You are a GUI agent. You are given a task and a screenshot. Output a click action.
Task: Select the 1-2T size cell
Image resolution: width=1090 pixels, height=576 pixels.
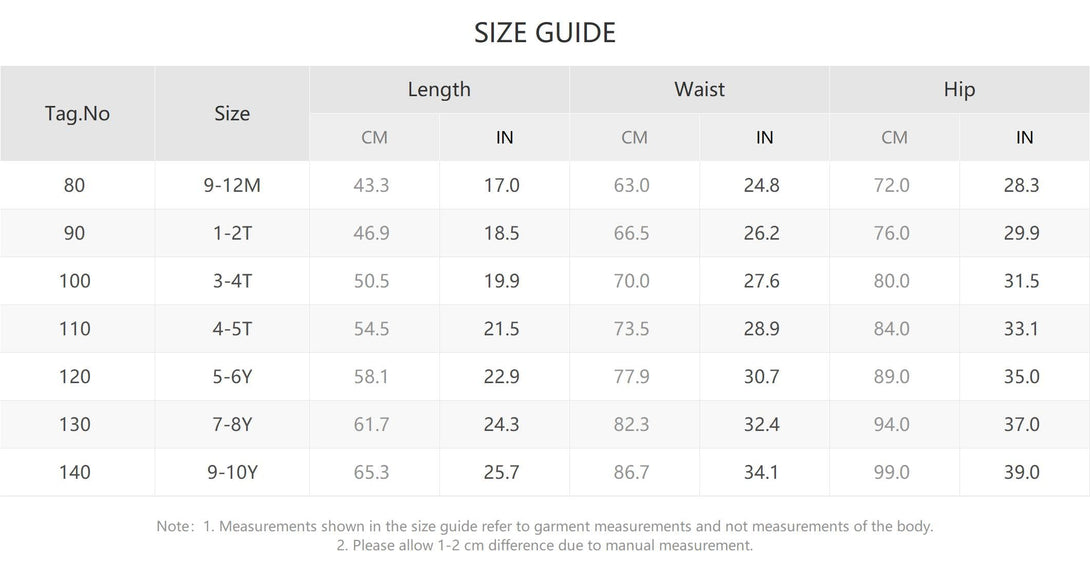231,233
